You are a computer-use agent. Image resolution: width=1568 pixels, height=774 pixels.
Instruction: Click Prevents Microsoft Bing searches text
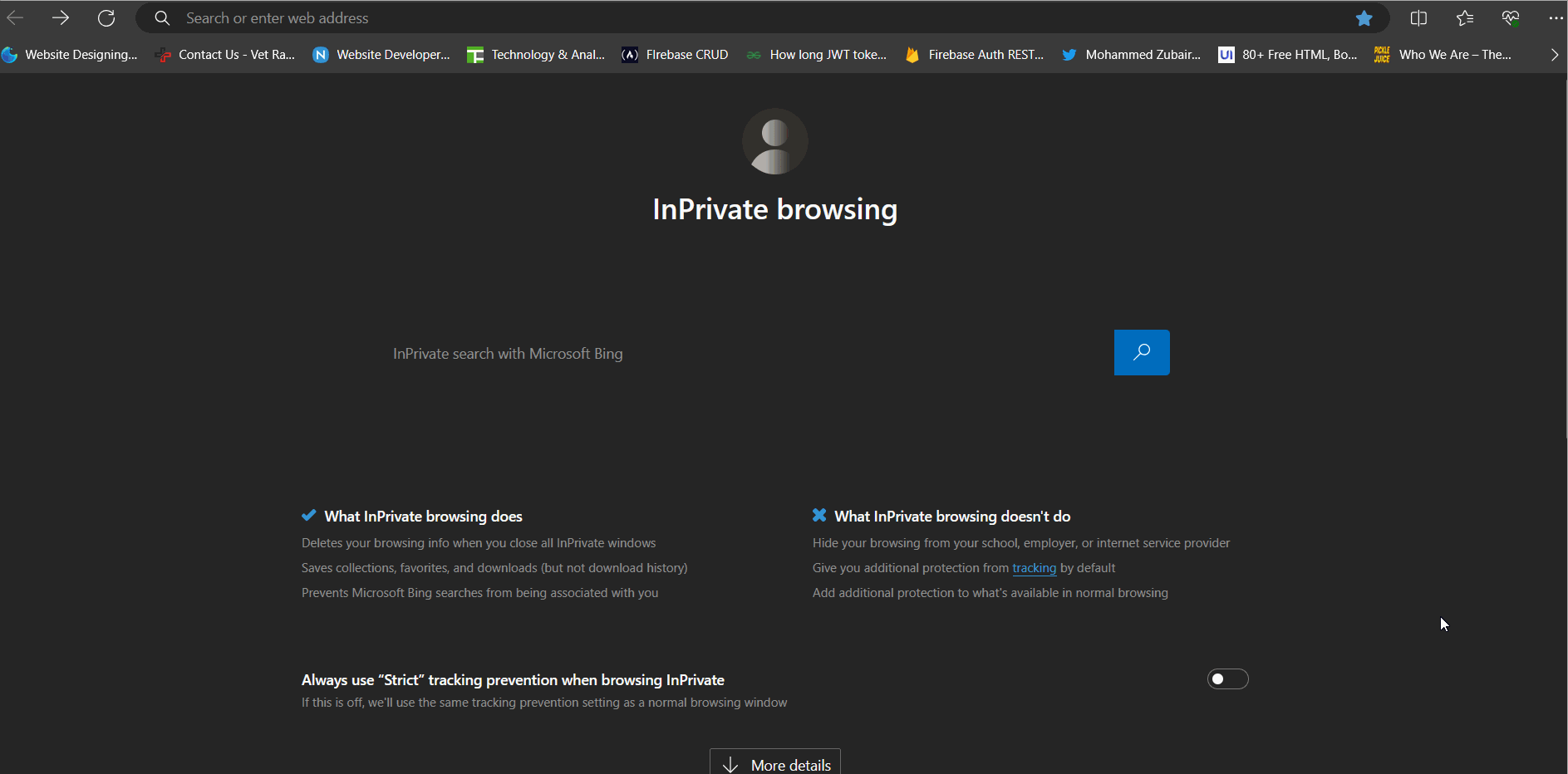(x=479, y=593)
